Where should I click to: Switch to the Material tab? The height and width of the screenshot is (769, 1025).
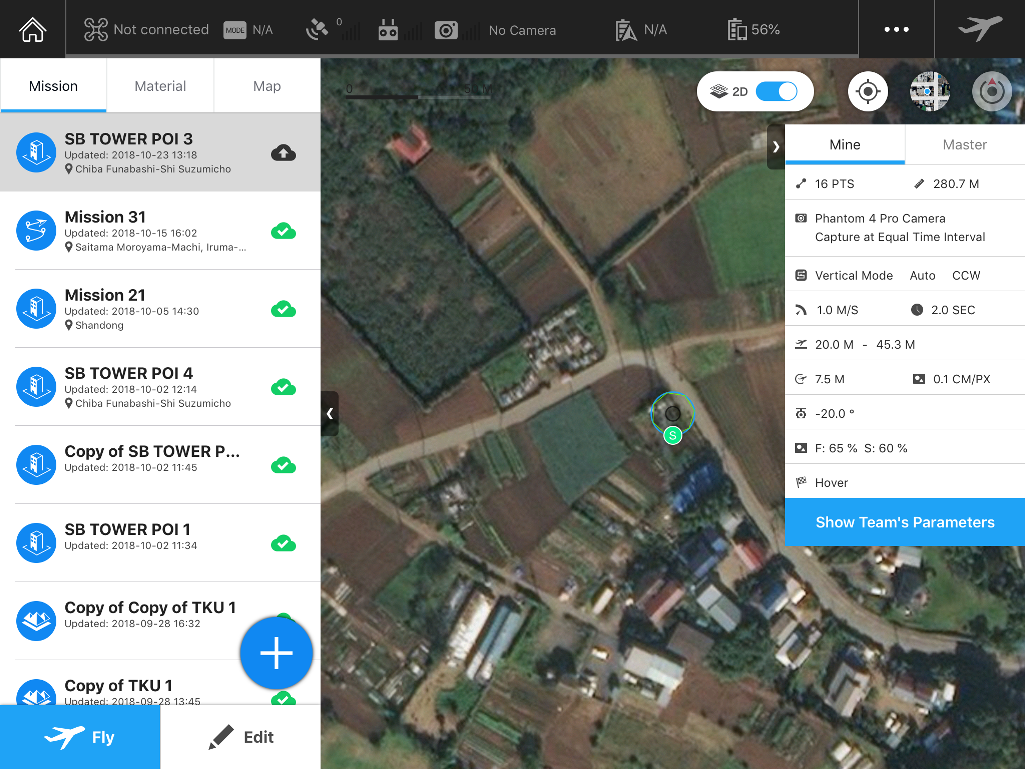tap(159, 86)
